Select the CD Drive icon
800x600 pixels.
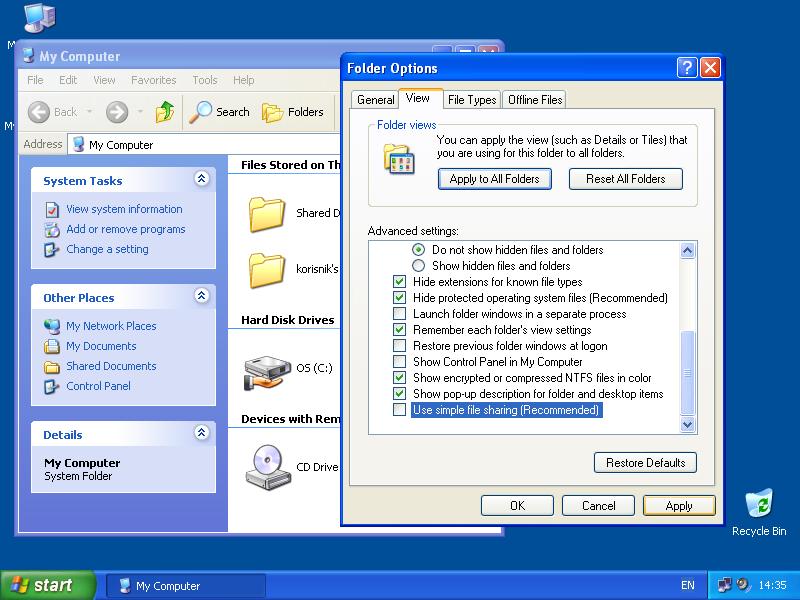[x=268, y=467]
